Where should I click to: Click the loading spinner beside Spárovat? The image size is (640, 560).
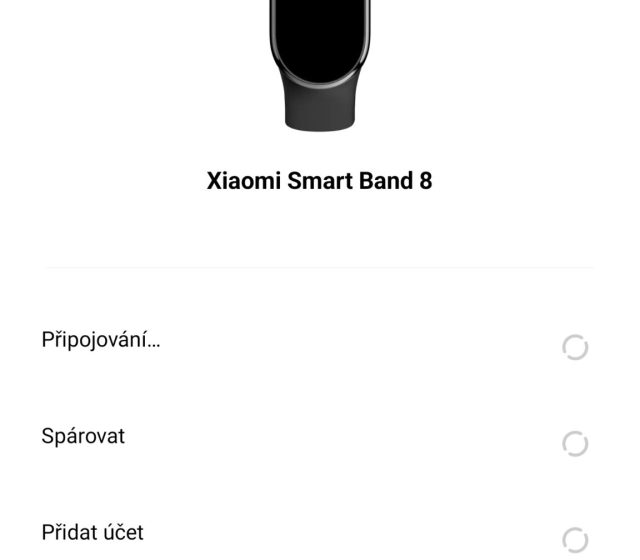pyautogui.click(x=575, y=443)
